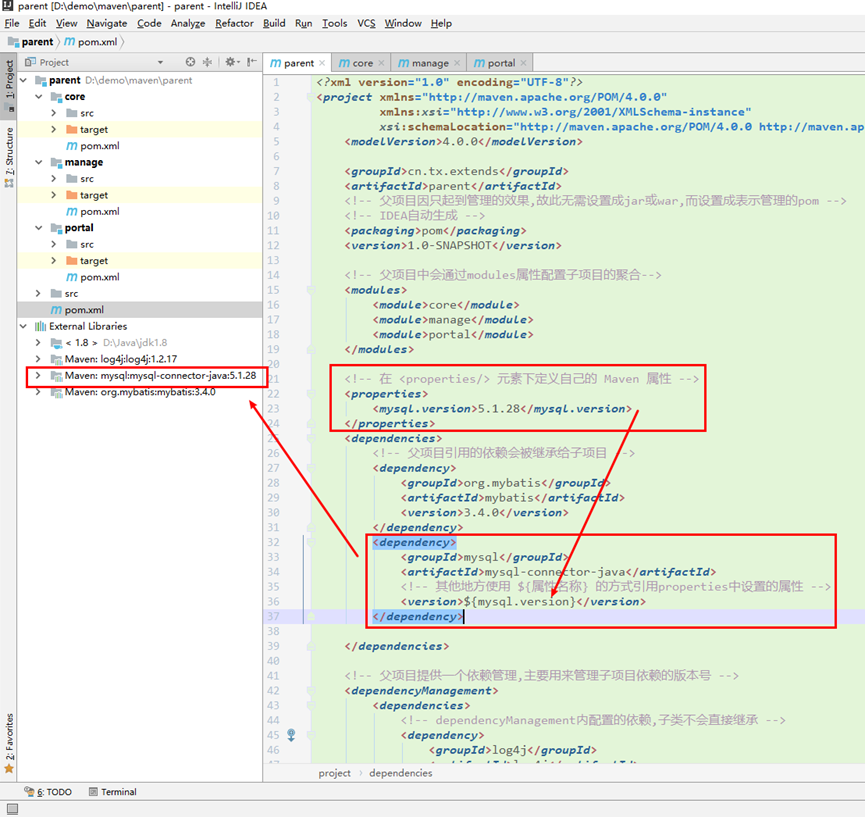Open the View menu

coord(66,23)
